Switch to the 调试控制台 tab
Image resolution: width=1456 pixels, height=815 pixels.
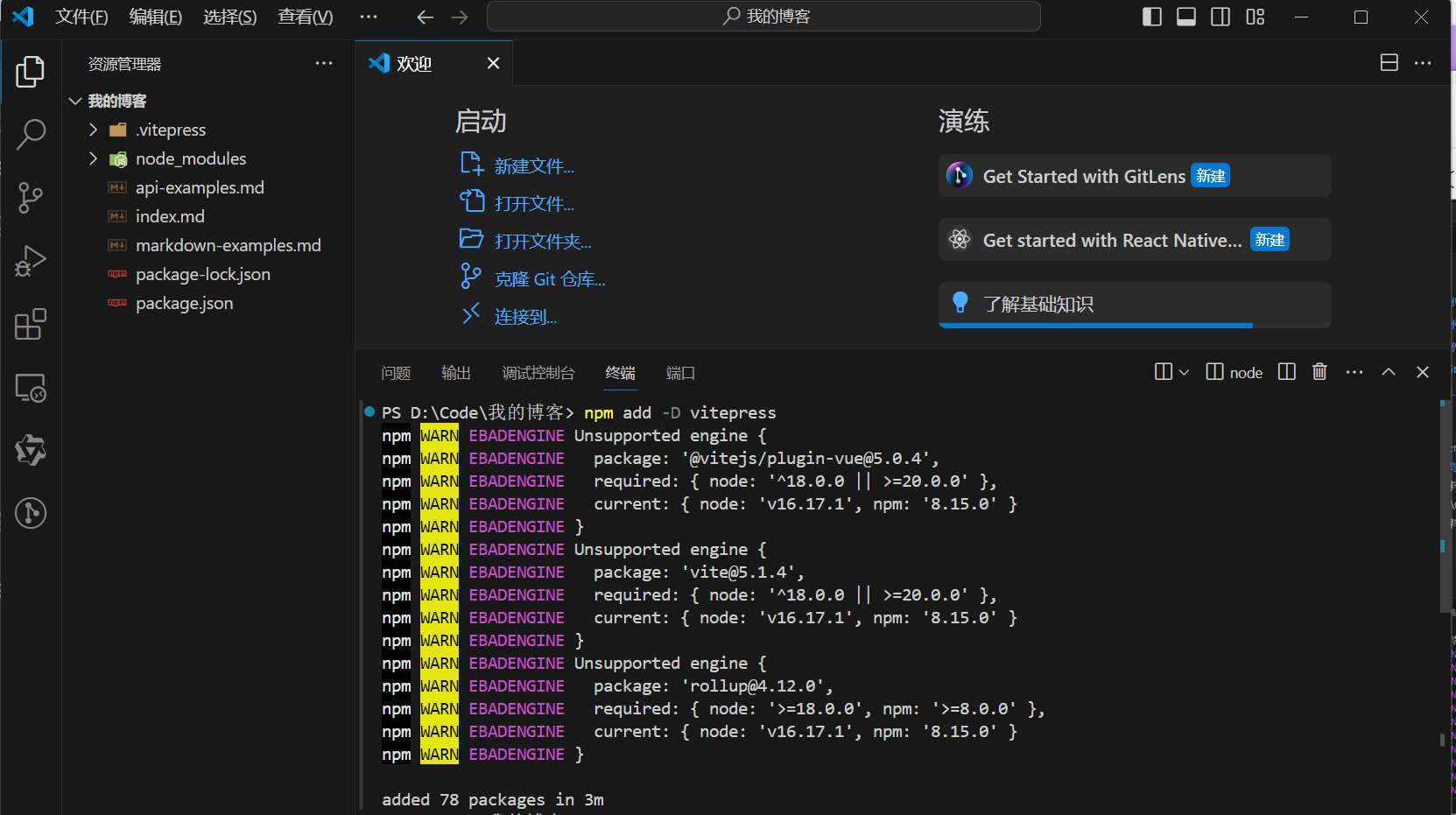pos(538,373)
